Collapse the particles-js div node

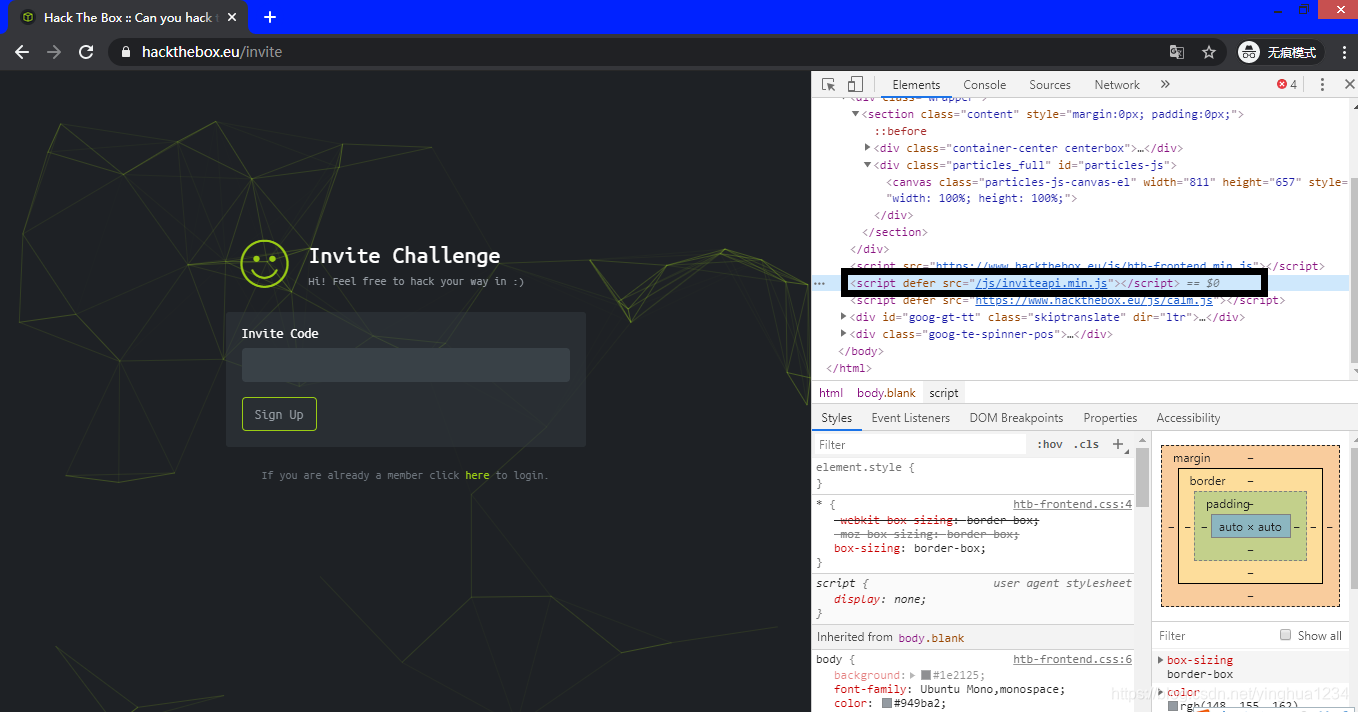[x=868, y=165]
